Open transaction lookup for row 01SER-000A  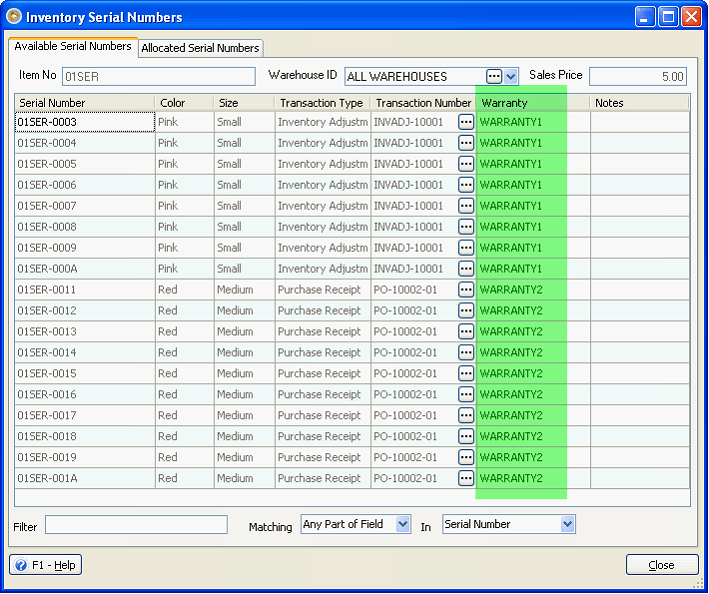point(466,269)
